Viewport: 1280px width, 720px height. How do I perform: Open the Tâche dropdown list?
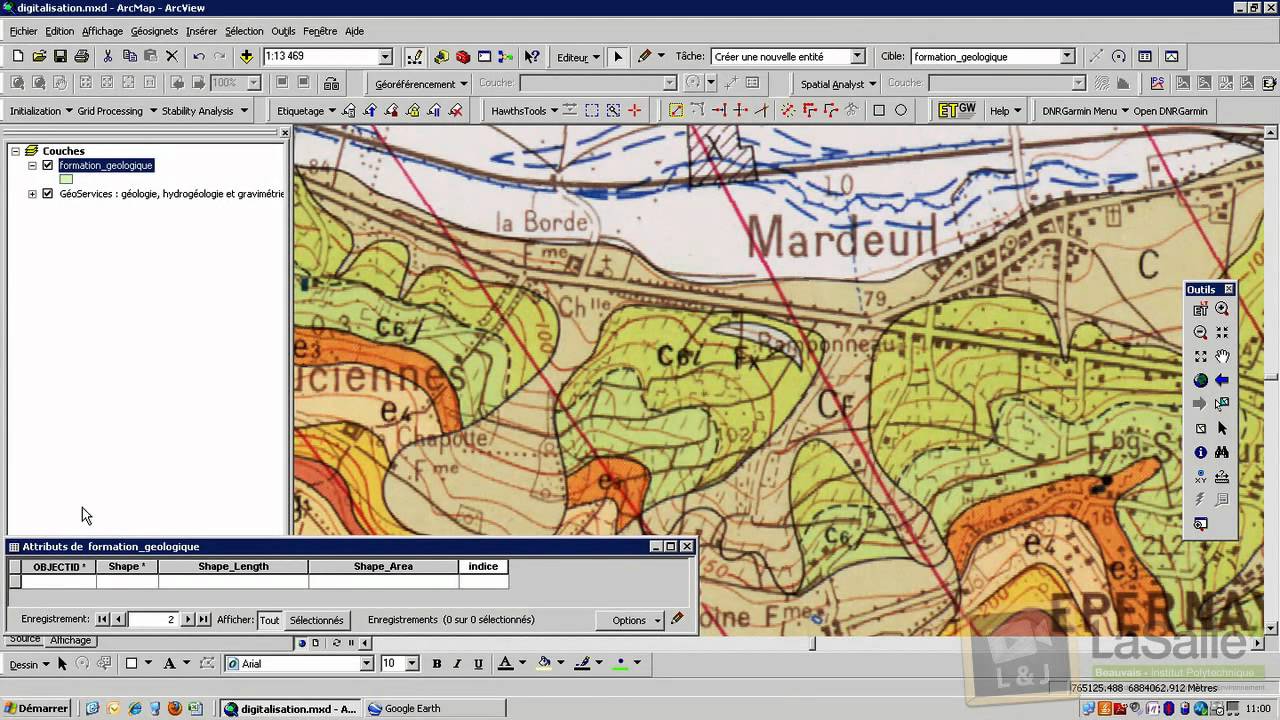(x=857, y=57)
